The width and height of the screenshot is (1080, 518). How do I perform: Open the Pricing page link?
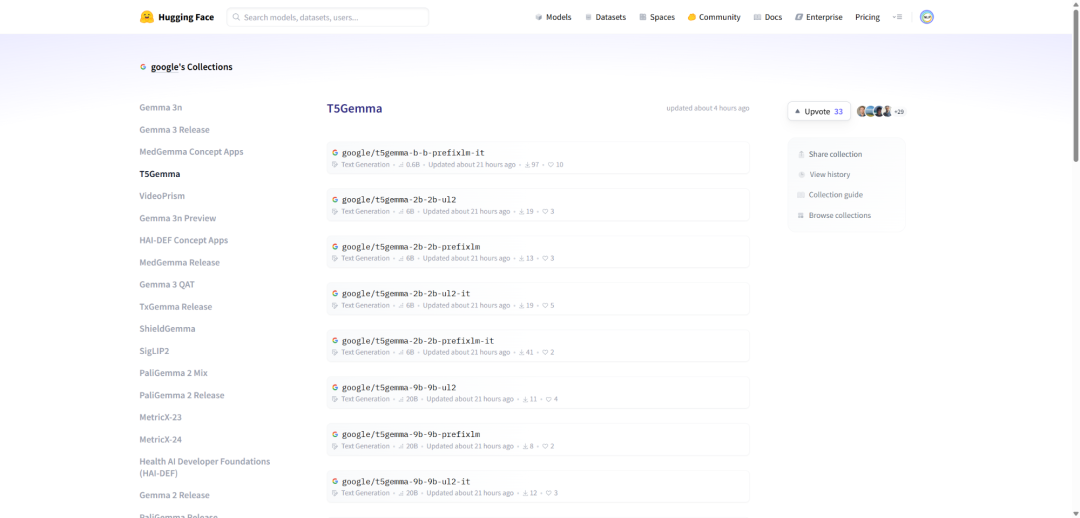coord(867,17)
